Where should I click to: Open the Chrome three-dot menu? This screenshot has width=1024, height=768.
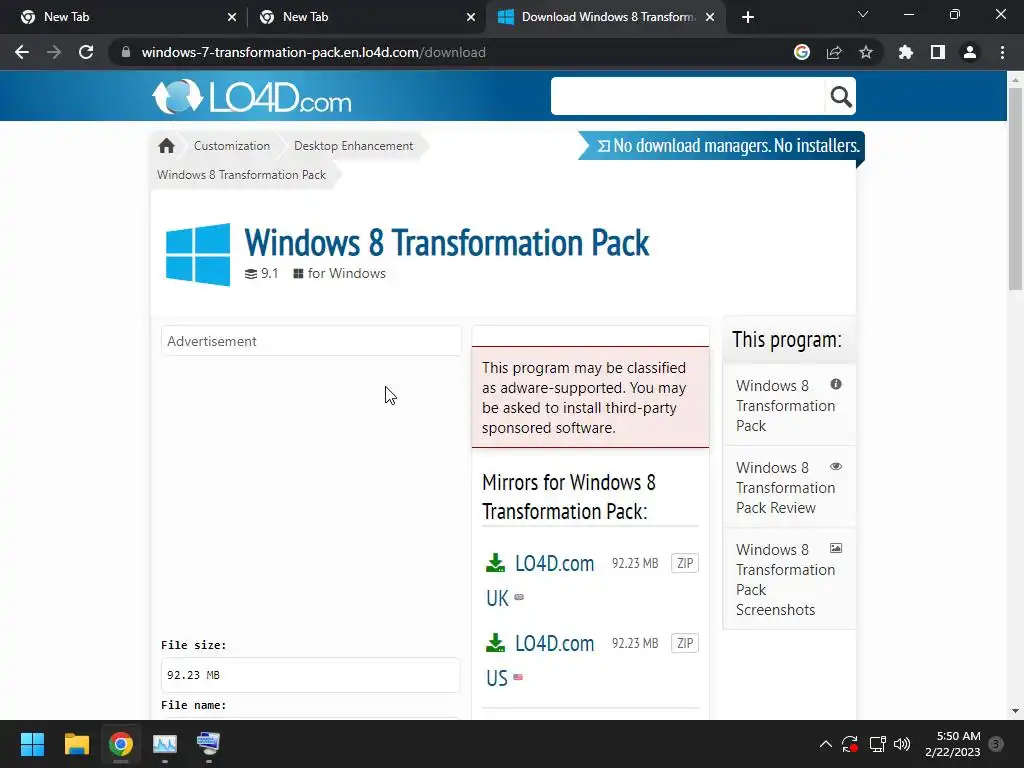(1002, 52)
